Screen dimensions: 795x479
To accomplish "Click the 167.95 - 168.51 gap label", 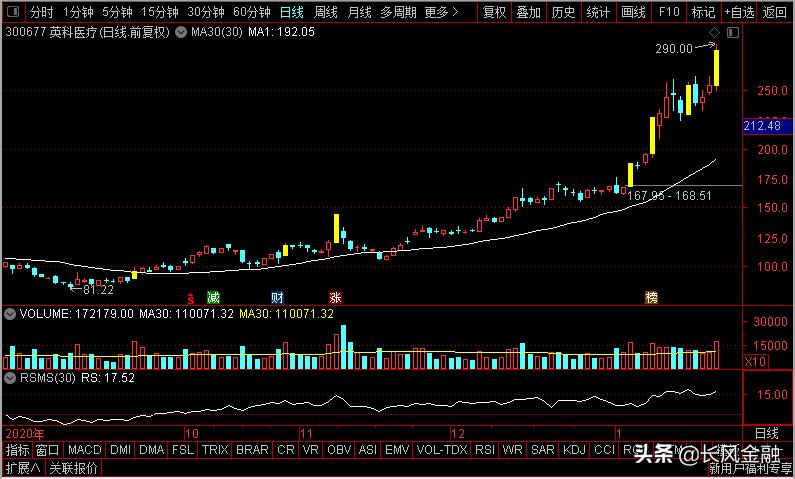I will (669, 196).
